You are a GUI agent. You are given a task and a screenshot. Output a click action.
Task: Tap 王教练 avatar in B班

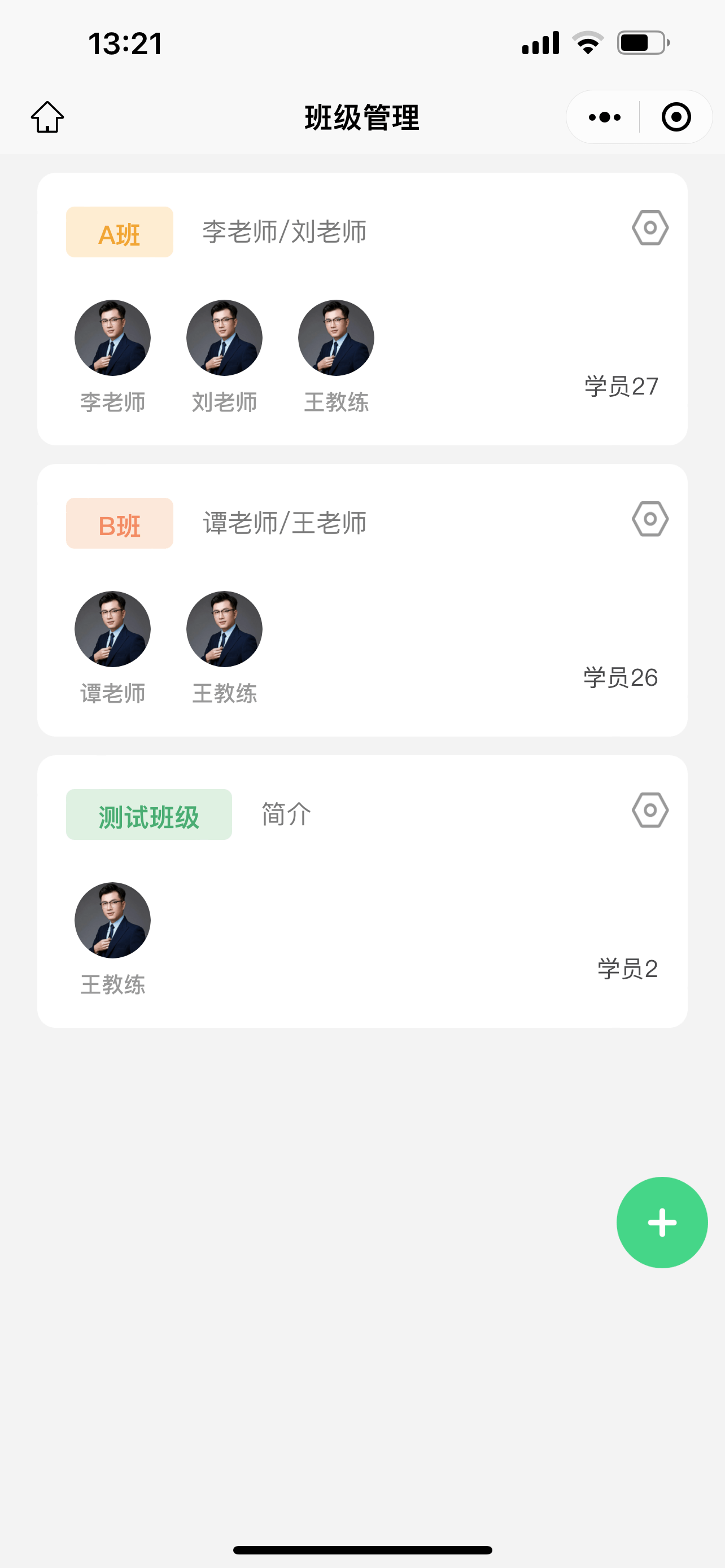[224, 629]
